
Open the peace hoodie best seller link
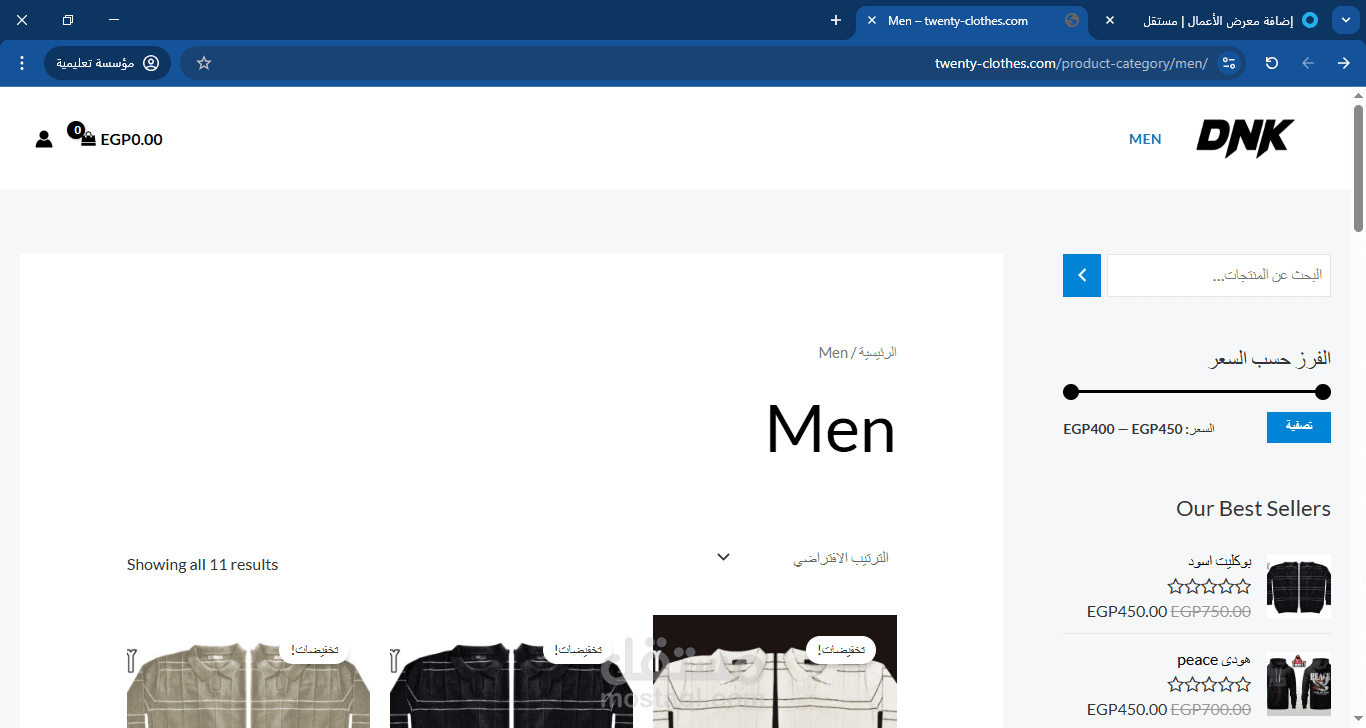pyautogui.click(x=1214, y=660)
